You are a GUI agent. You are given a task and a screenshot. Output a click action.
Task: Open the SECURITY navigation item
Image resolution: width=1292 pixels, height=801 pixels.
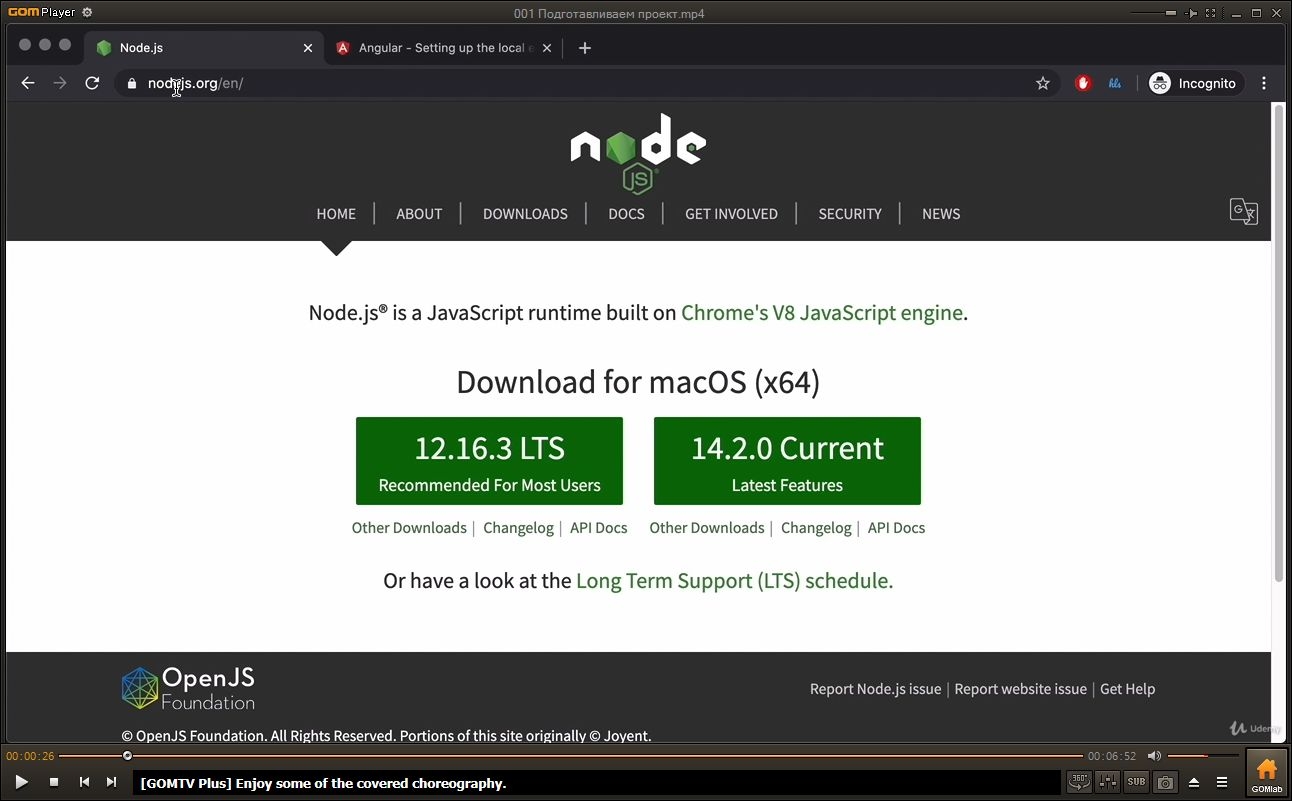850,214
